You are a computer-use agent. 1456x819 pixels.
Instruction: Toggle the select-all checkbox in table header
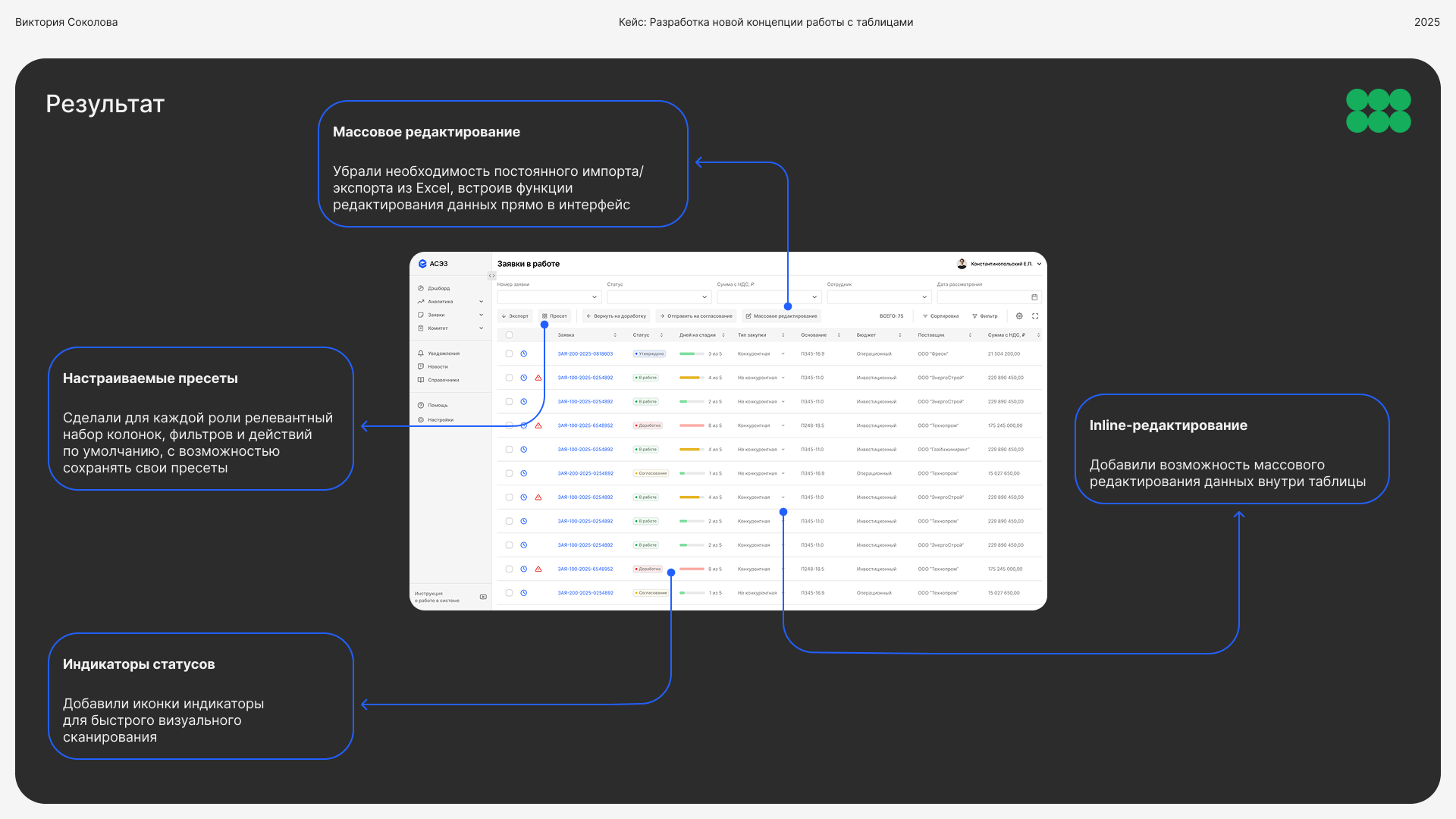click(x=509, y=335)
